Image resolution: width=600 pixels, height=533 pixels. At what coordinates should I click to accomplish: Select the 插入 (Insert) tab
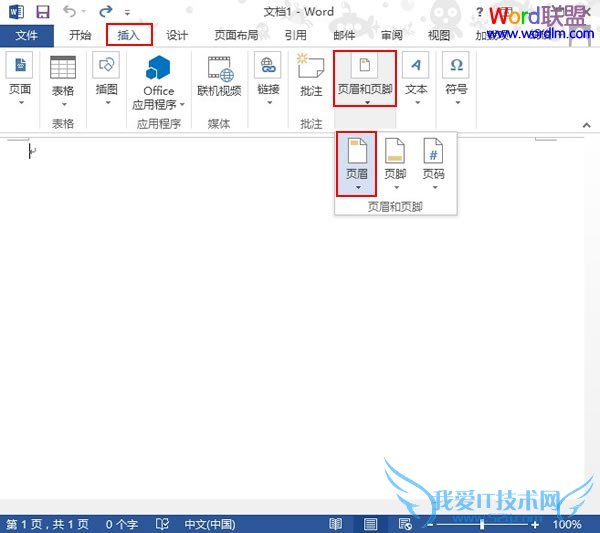click(x=129, y=35)
